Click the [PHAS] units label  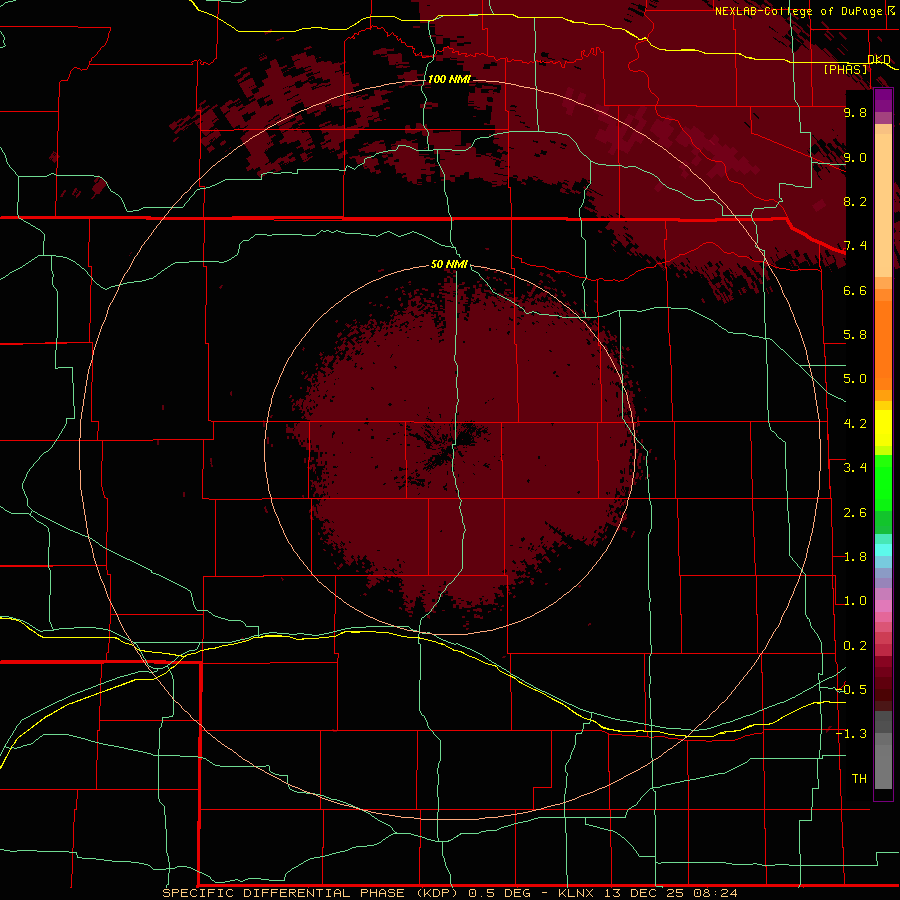click(845, 69)
